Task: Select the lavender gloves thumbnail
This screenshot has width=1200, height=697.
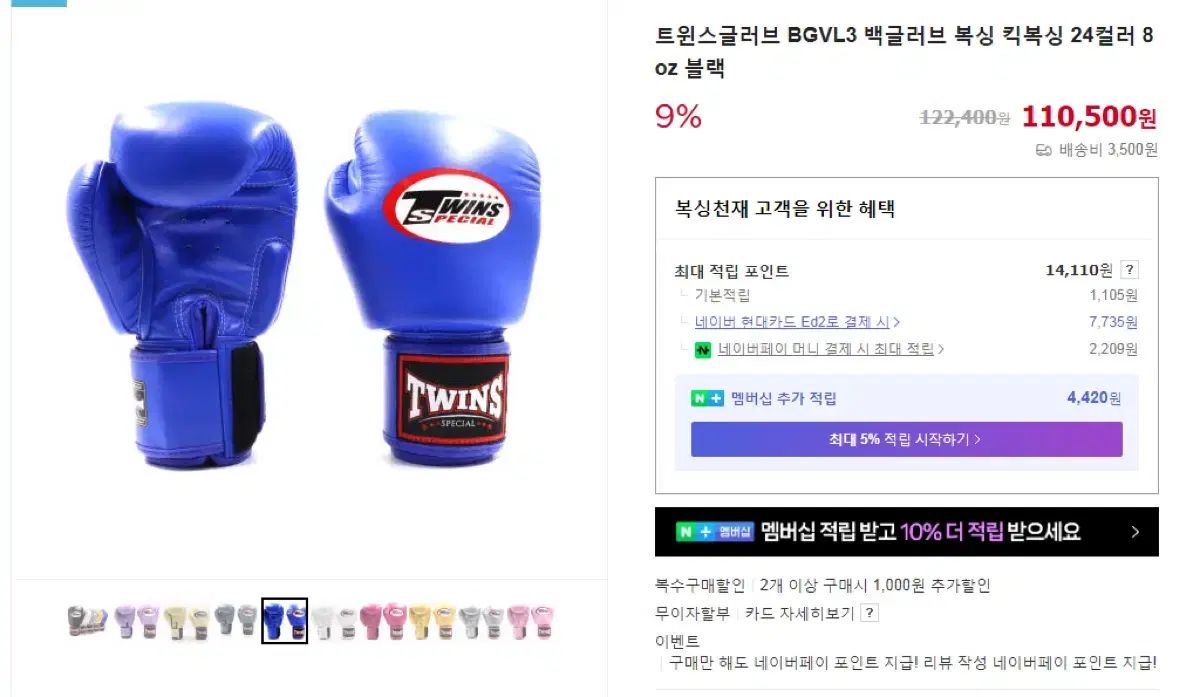Action: pos(137,621)
